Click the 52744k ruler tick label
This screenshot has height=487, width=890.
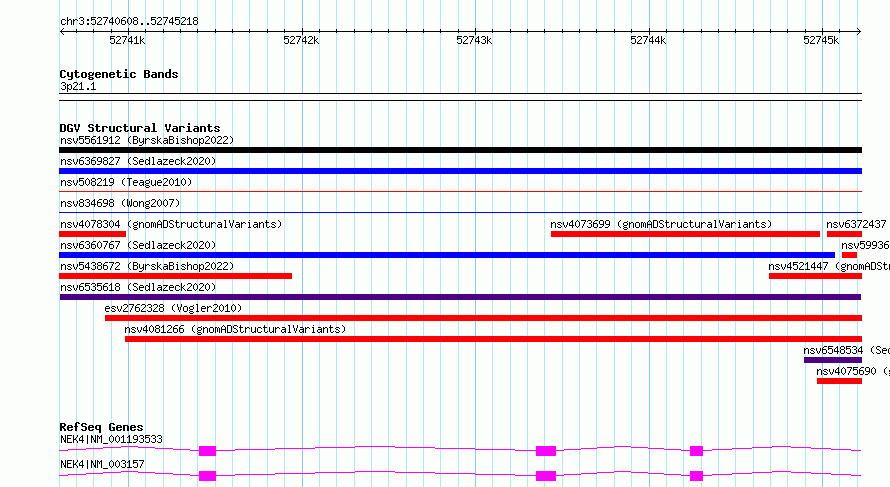tap(648, 40)
